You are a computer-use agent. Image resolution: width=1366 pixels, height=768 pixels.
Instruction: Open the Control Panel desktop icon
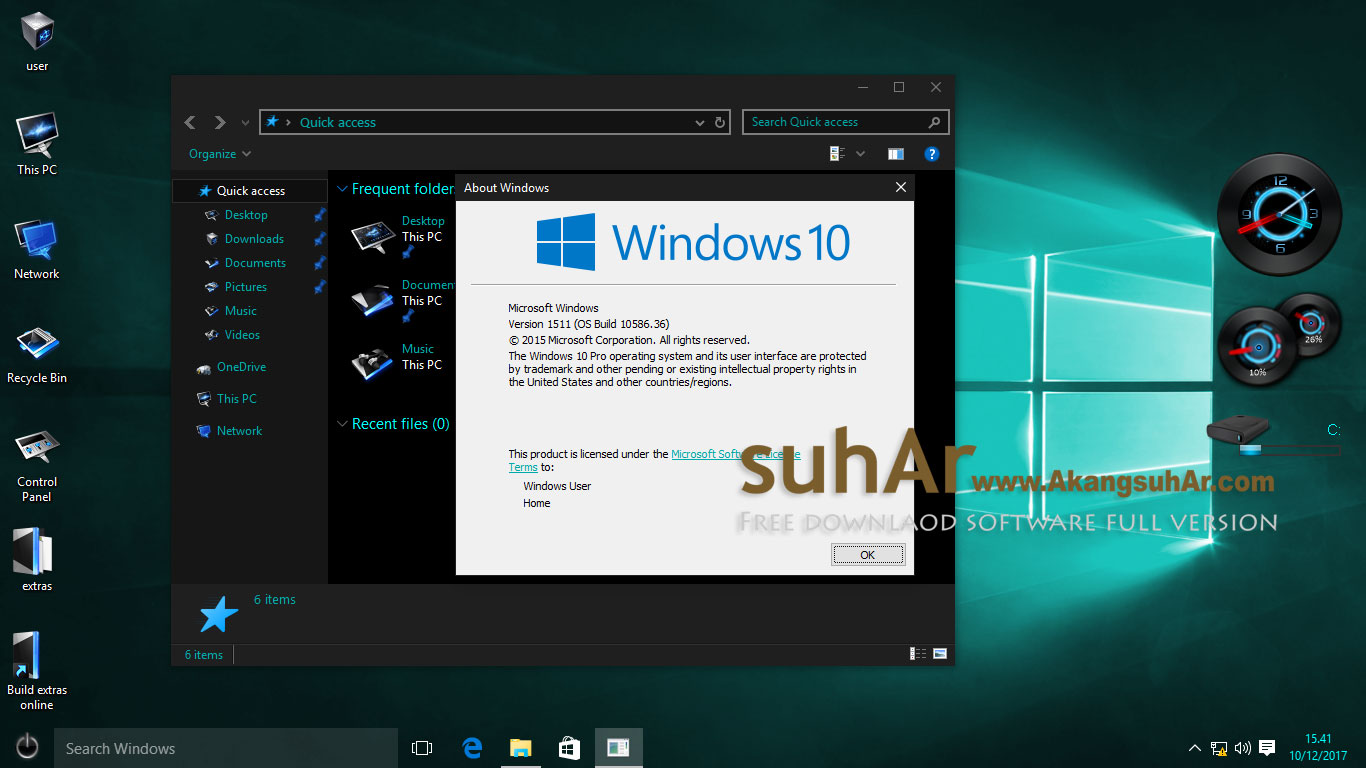coord(37,465)
